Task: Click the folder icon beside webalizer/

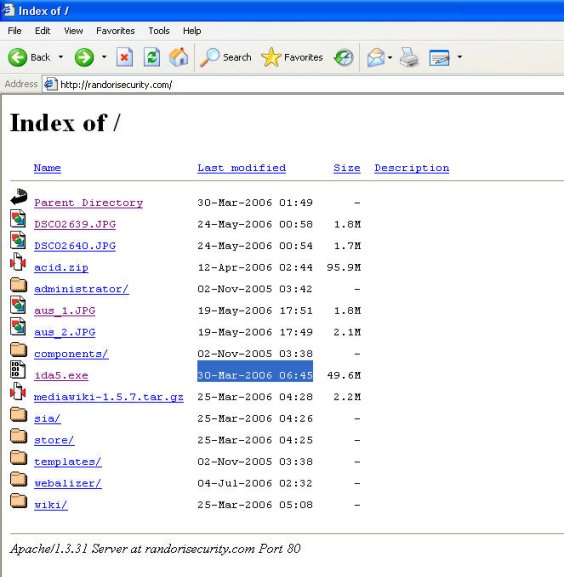Action: click(x=18, y=479)
